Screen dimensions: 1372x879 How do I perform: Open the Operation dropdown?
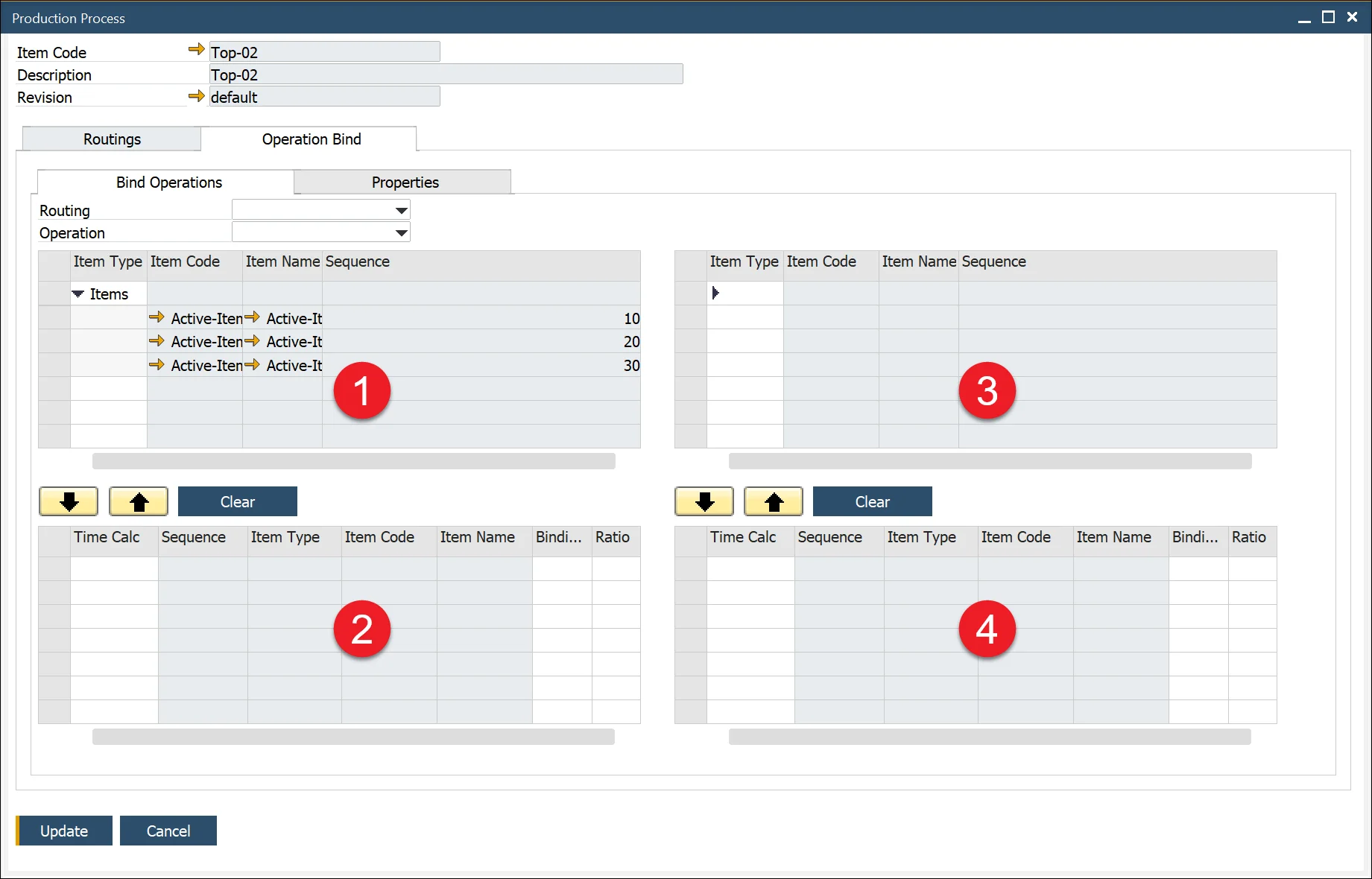[401, 233]
